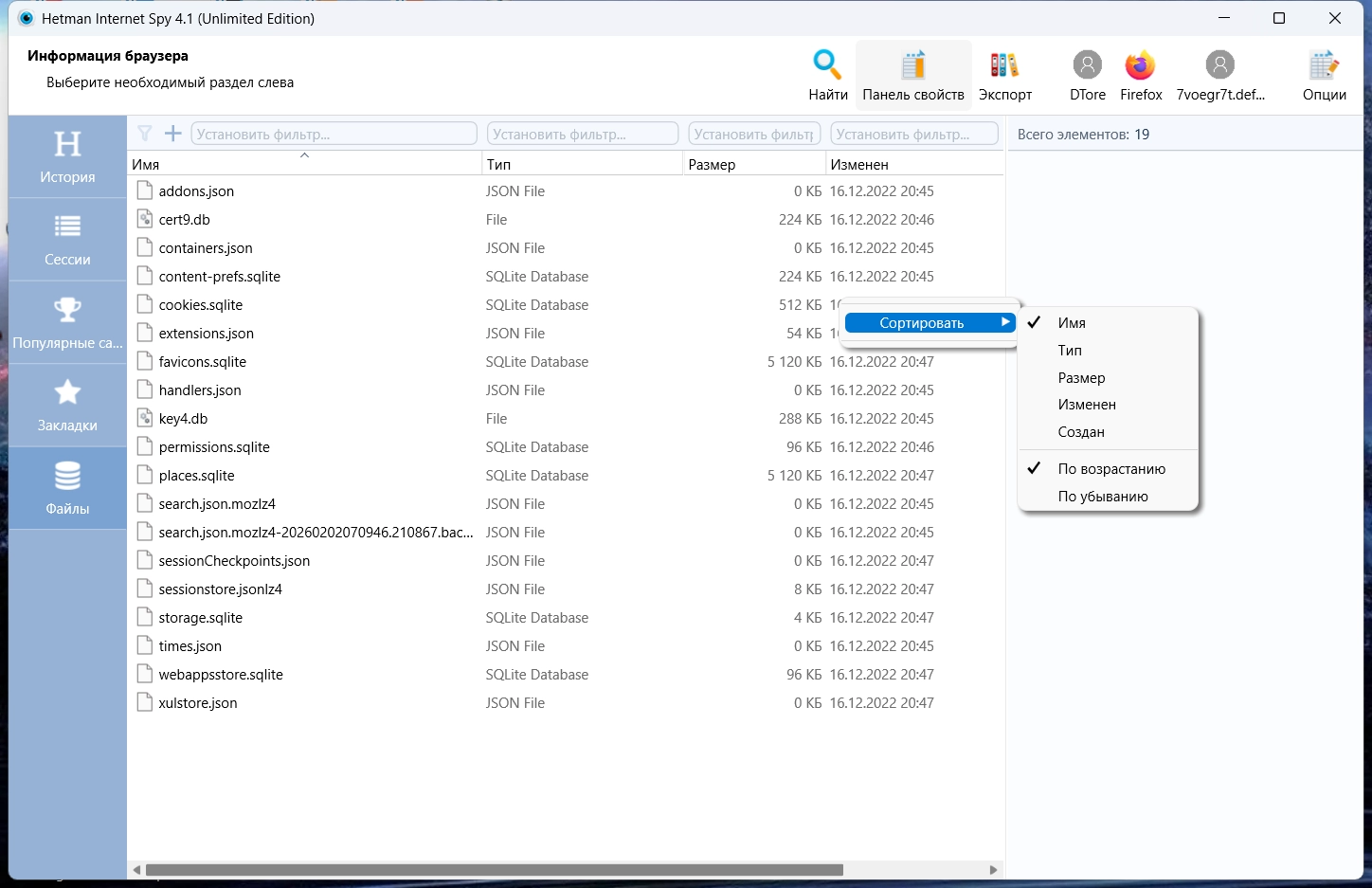Sort by Создан in submenu
This screenshot has height=888, width=1372.
1081,432
